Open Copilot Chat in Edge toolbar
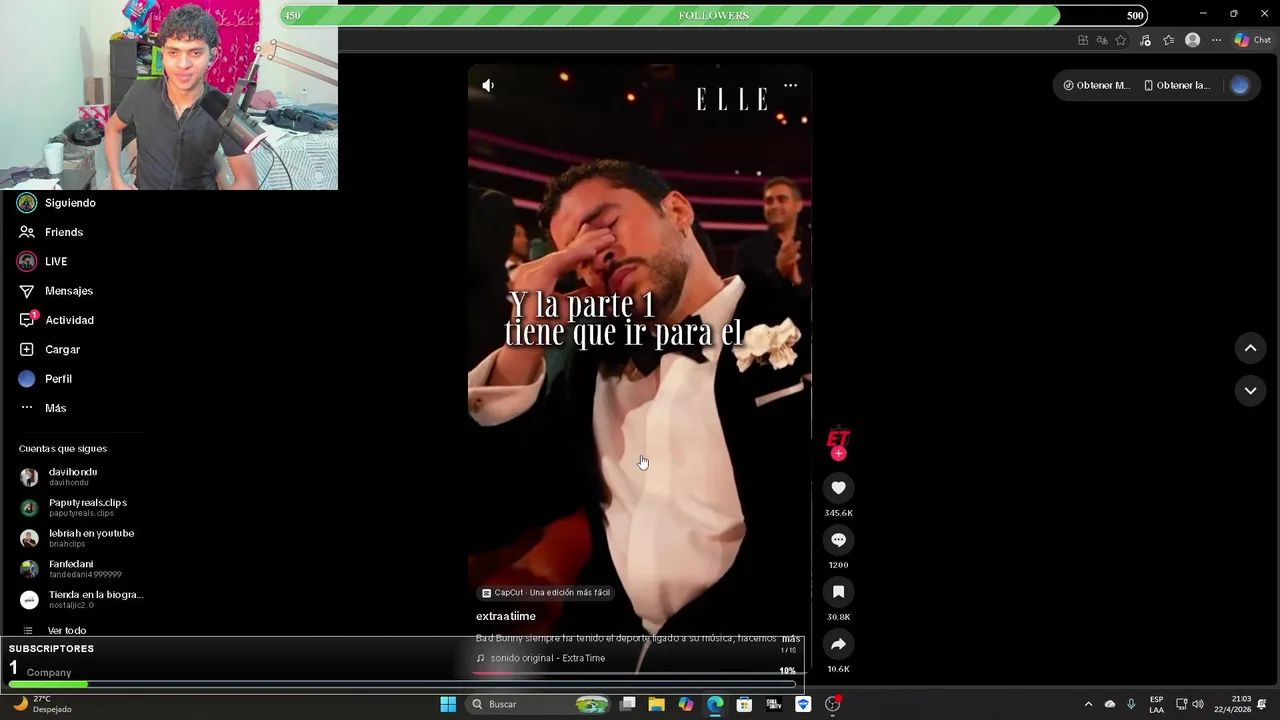Image resolution: width=1280 pixels, height=720 pixels. pyautogui.click(x=1253, y=40)
